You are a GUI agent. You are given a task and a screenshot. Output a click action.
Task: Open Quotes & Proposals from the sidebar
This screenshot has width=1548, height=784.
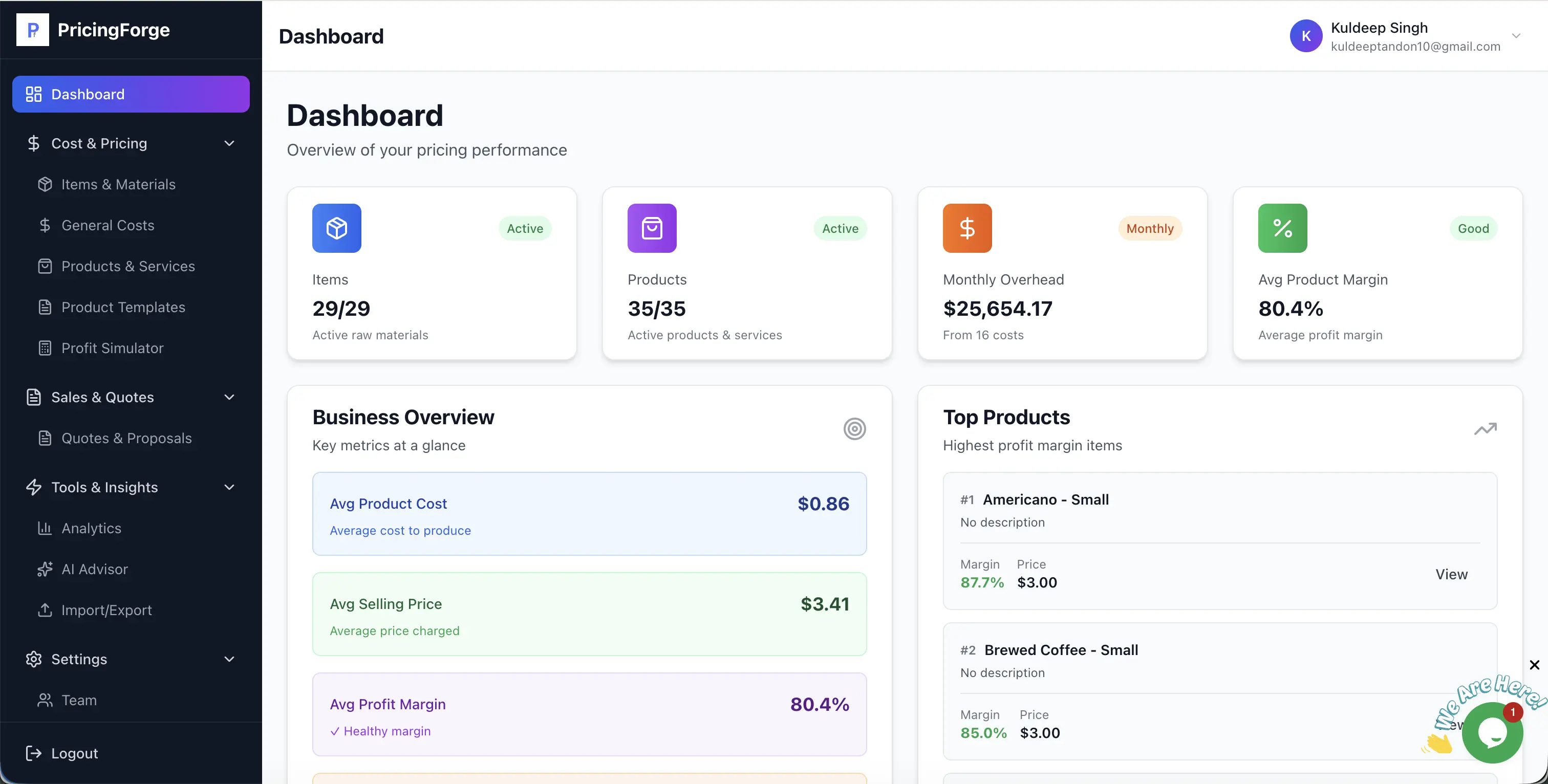point(127,438)
